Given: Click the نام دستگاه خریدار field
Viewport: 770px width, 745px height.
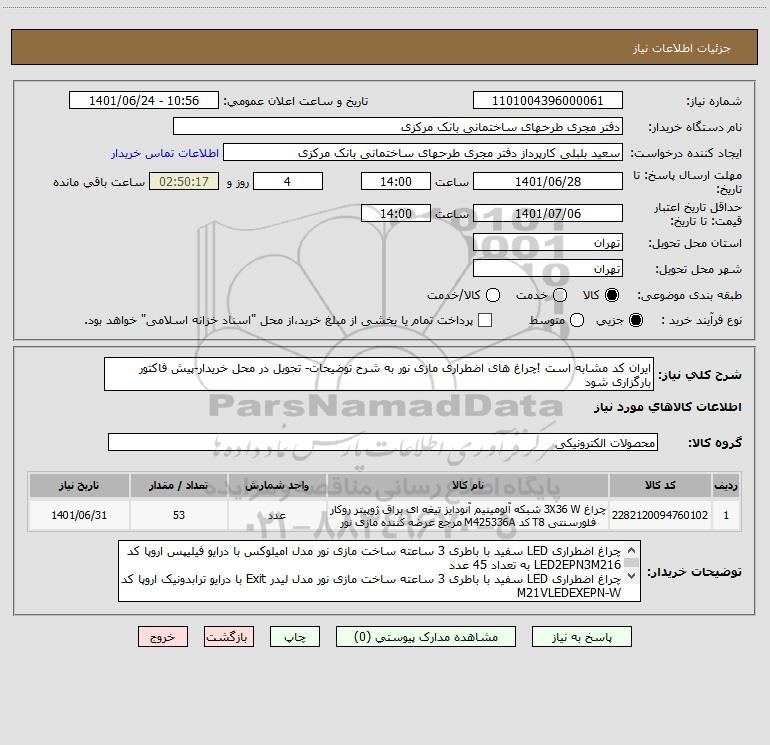Looking at the screenshot, I should [398, 127].
